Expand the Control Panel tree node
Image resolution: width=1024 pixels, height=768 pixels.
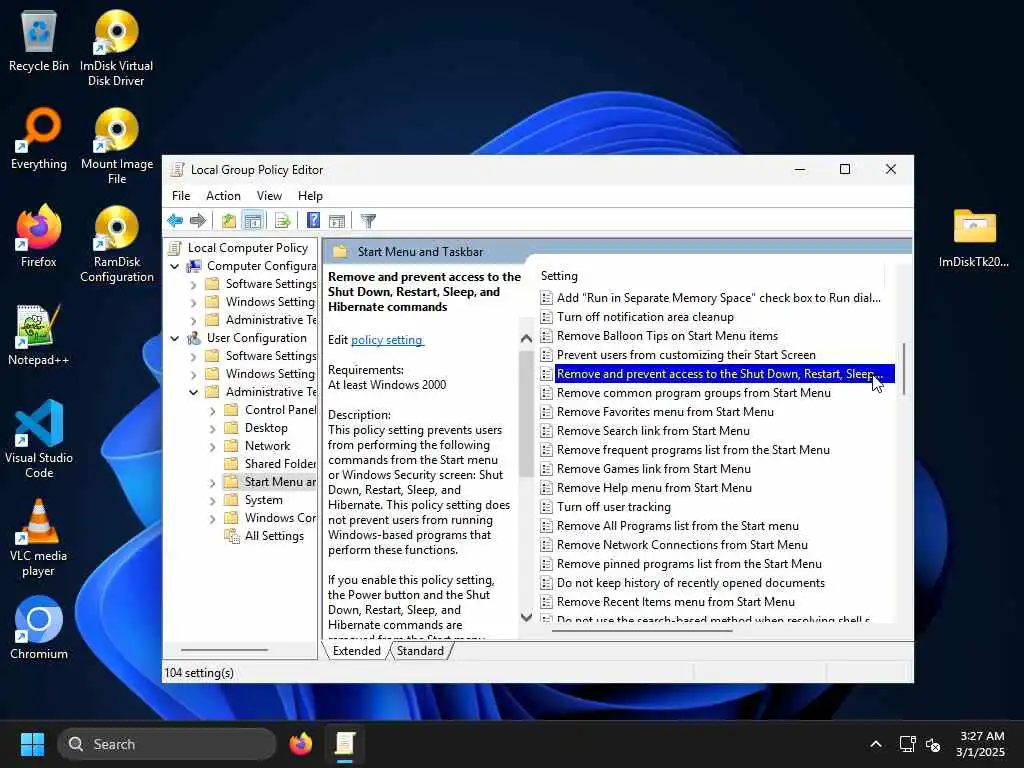pos(212,411)
